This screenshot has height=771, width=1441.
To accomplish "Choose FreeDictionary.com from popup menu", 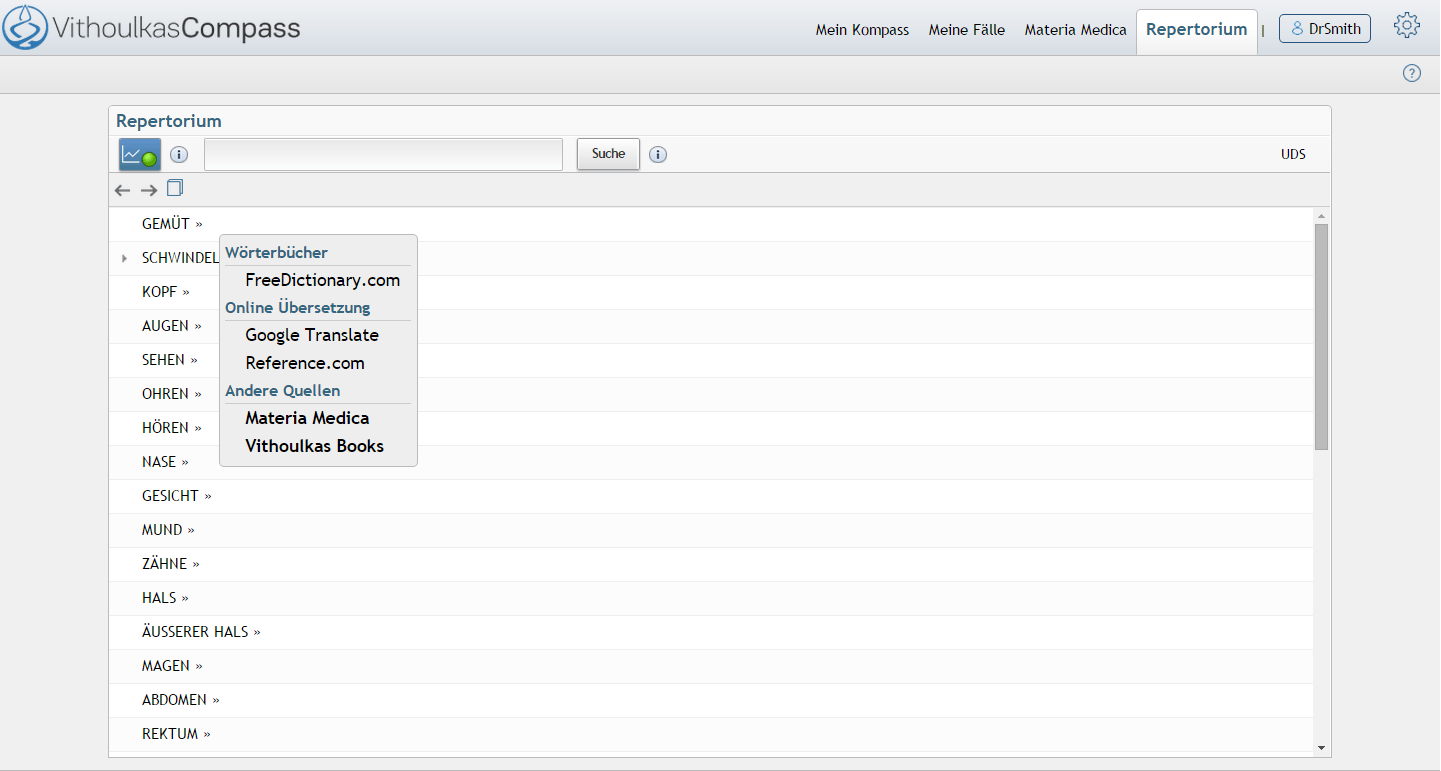I will pos(323,280).
